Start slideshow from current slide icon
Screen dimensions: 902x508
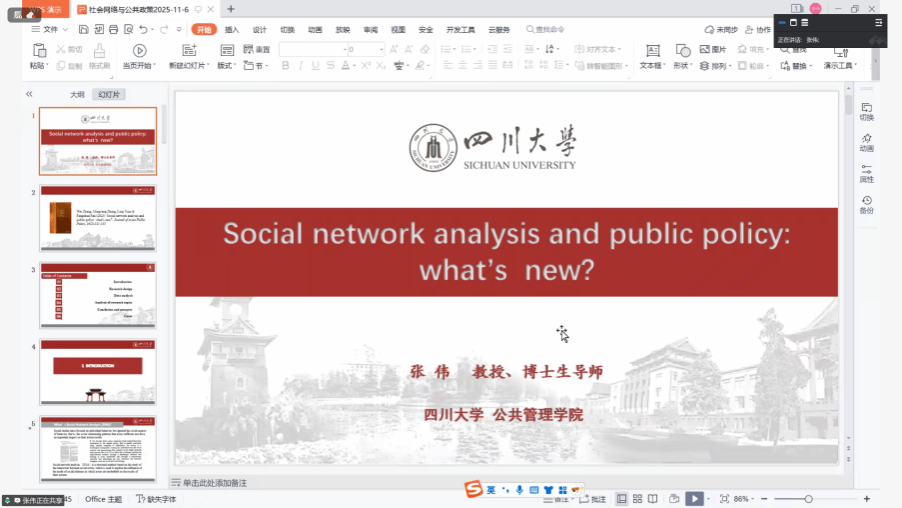coord(139,50)
